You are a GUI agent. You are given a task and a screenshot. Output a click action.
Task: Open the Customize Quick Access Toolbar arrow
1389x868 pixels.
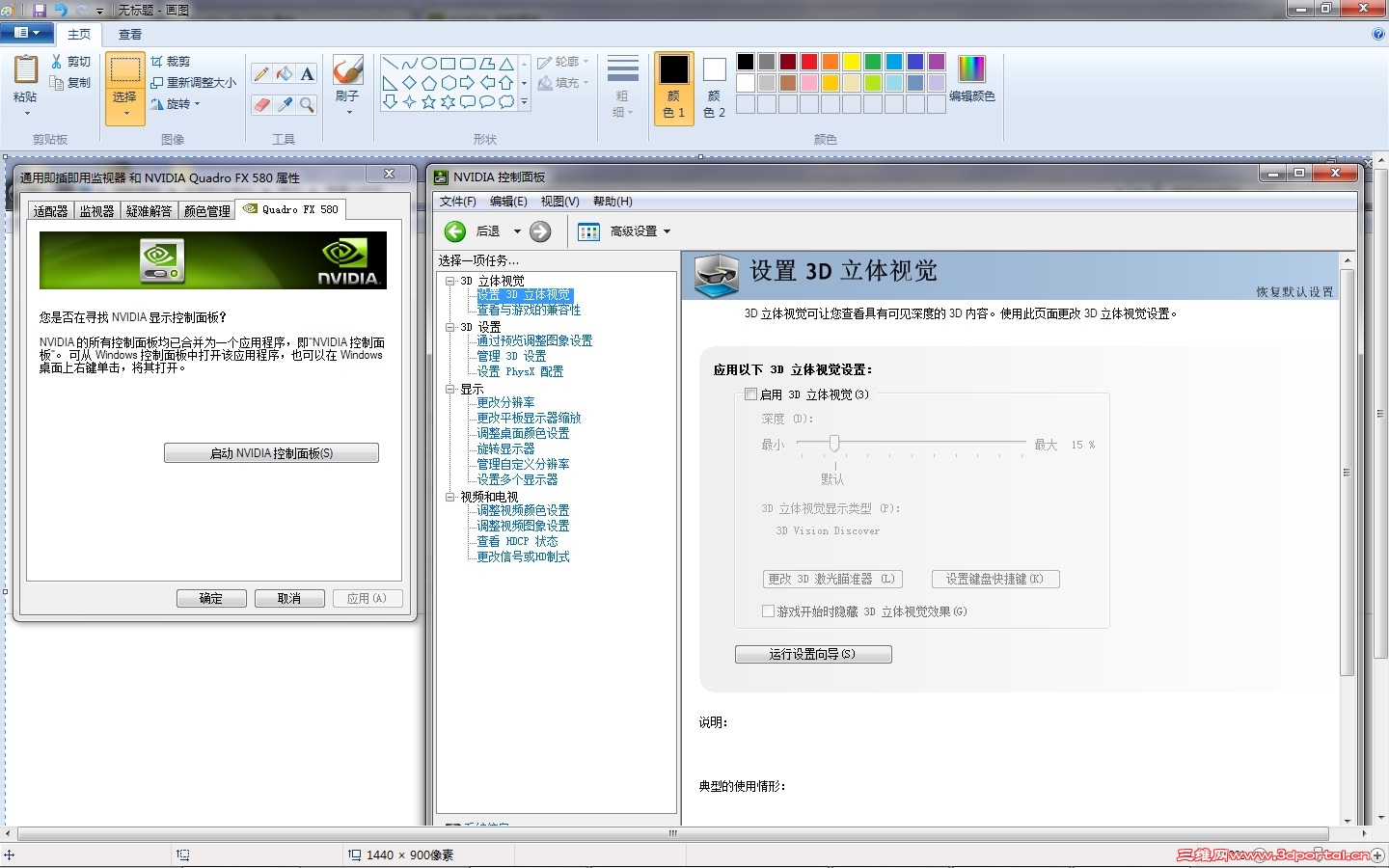click(99, 11)
